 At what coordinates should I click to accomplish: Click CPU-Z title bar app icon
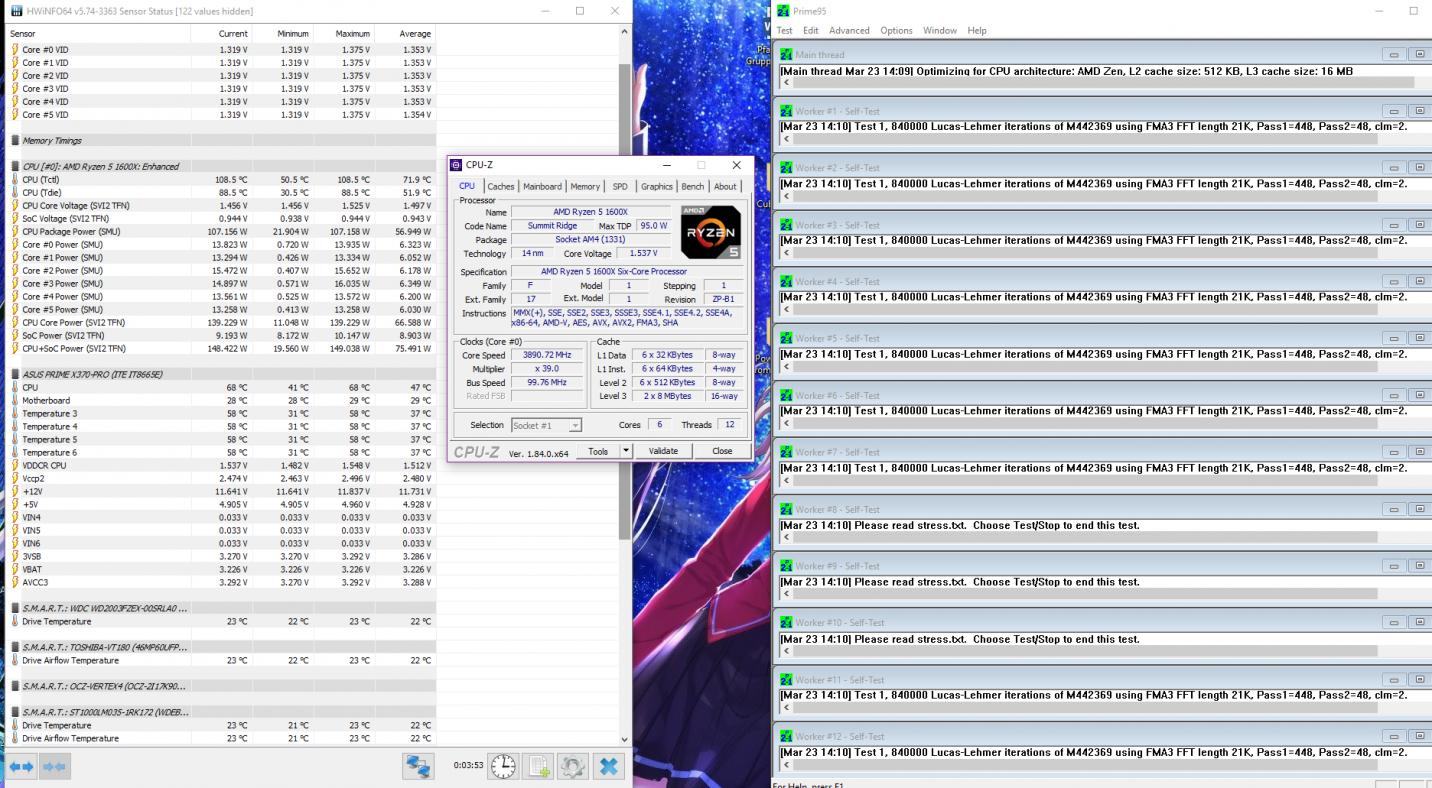(x=456, y=165)
